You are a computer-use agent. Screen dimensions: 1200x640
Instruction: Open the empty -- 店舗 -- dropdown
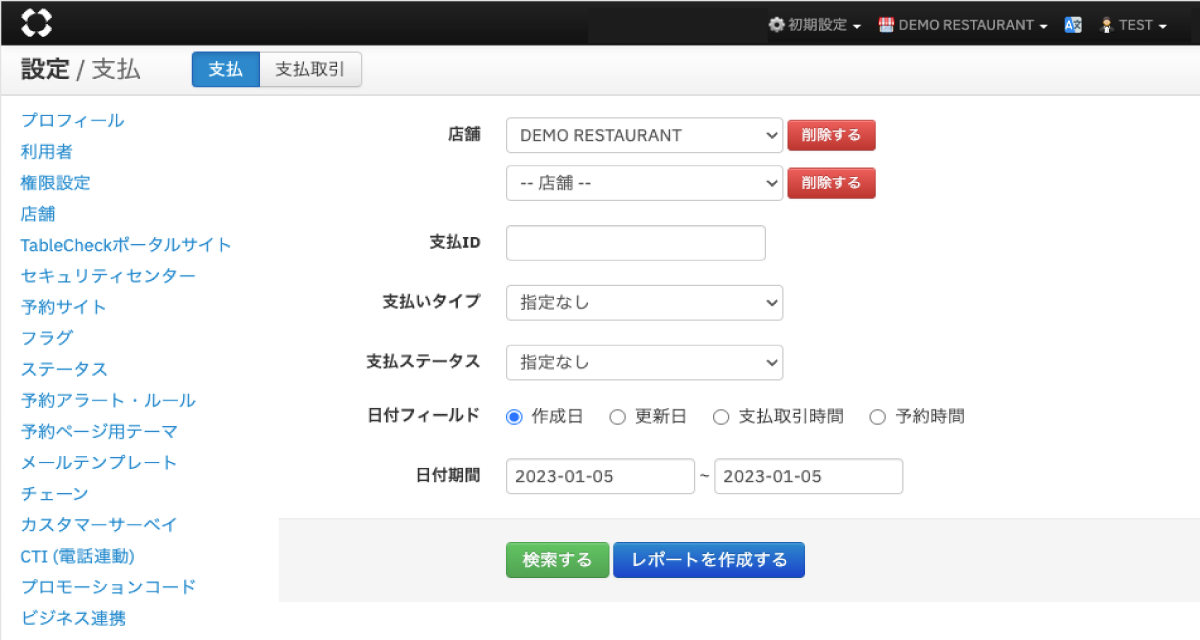[x=644, y=183]
